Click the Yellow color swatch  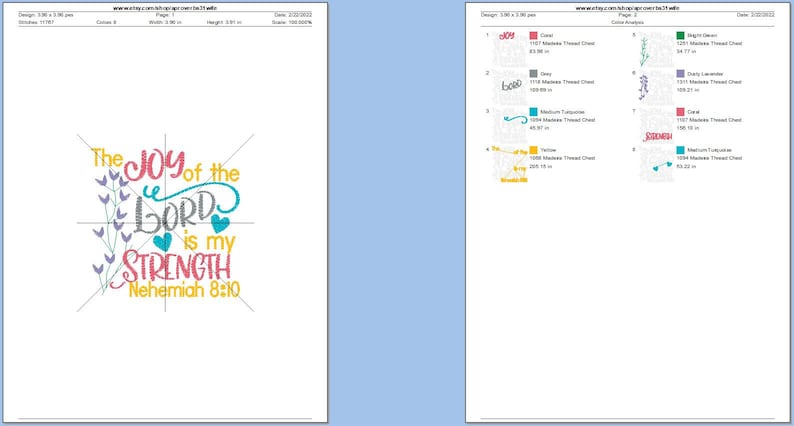point(533,150)
